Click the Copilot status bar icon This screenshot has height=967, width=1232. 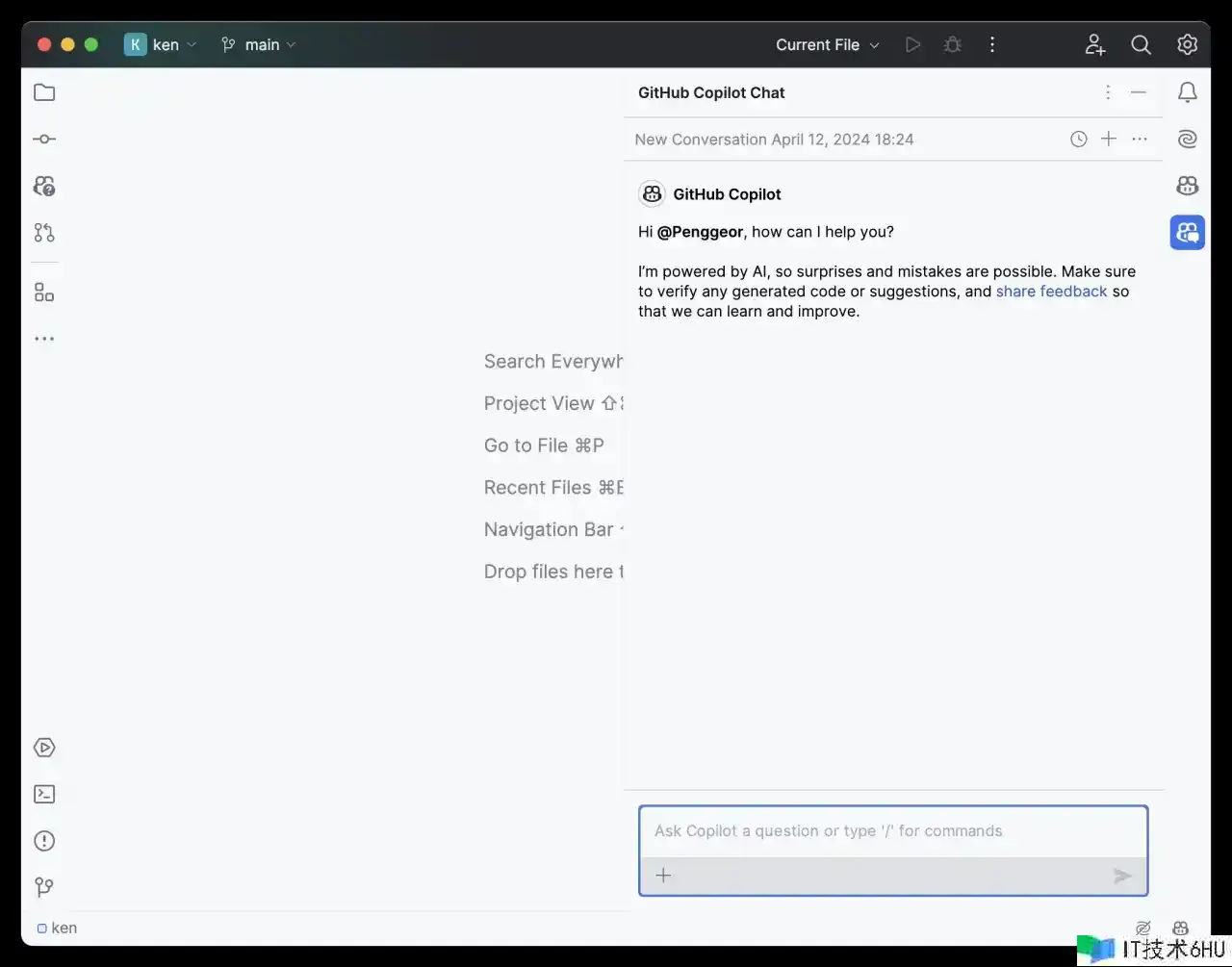pos(1181,928)
